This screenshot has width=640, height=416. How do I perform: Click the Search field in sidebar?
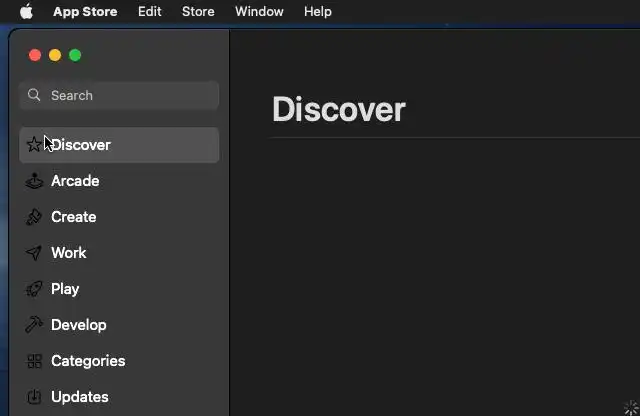[x=119, y=95]
